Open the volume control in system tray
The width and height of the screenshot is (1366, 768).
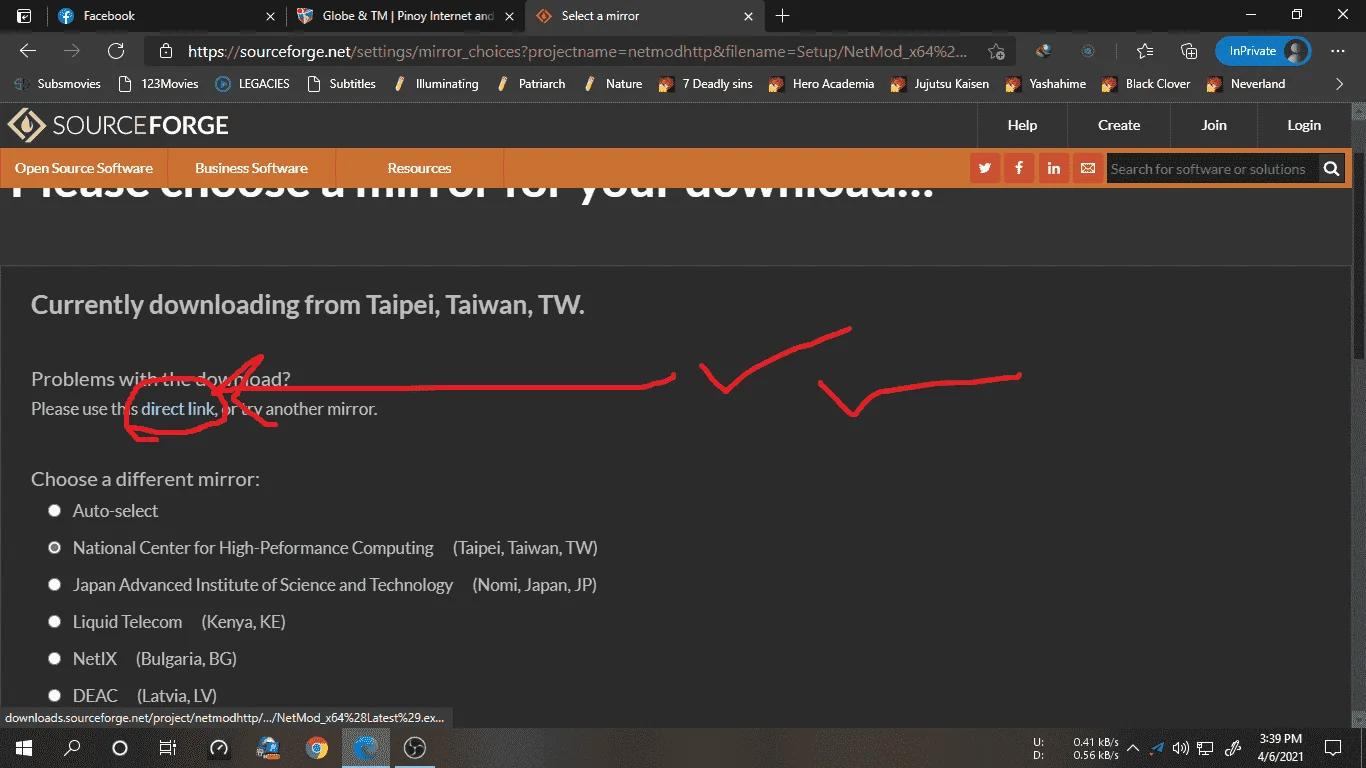(x=1181, y=748)
